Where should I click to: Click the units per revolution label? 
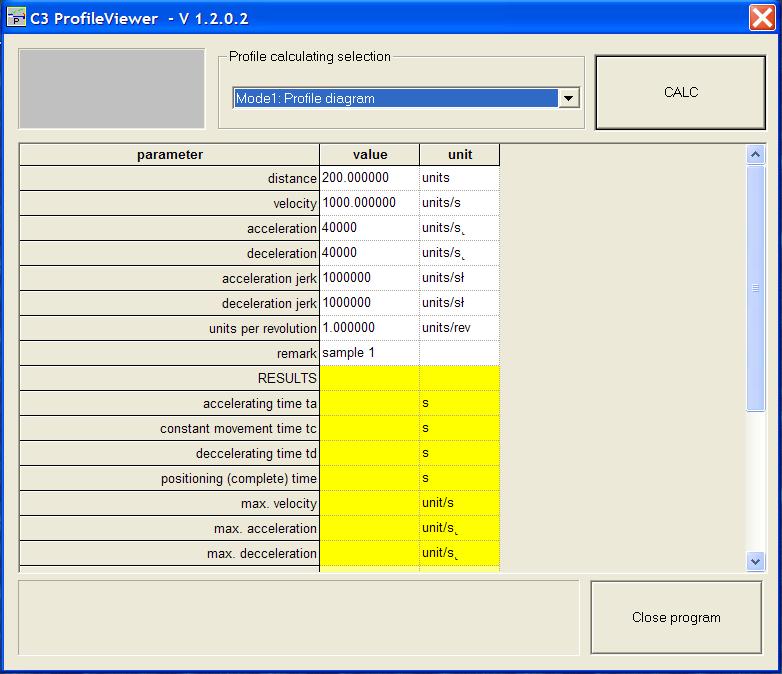click(170, 328)
